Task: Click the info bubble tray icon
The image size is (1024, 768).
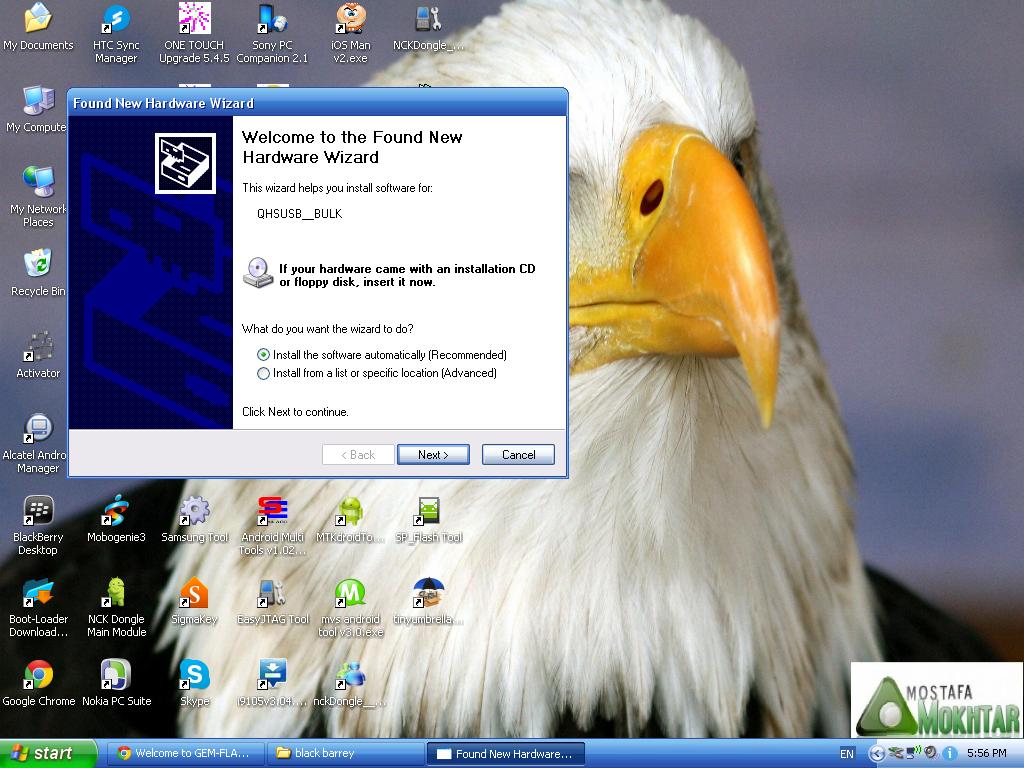Action: point(950,754)
